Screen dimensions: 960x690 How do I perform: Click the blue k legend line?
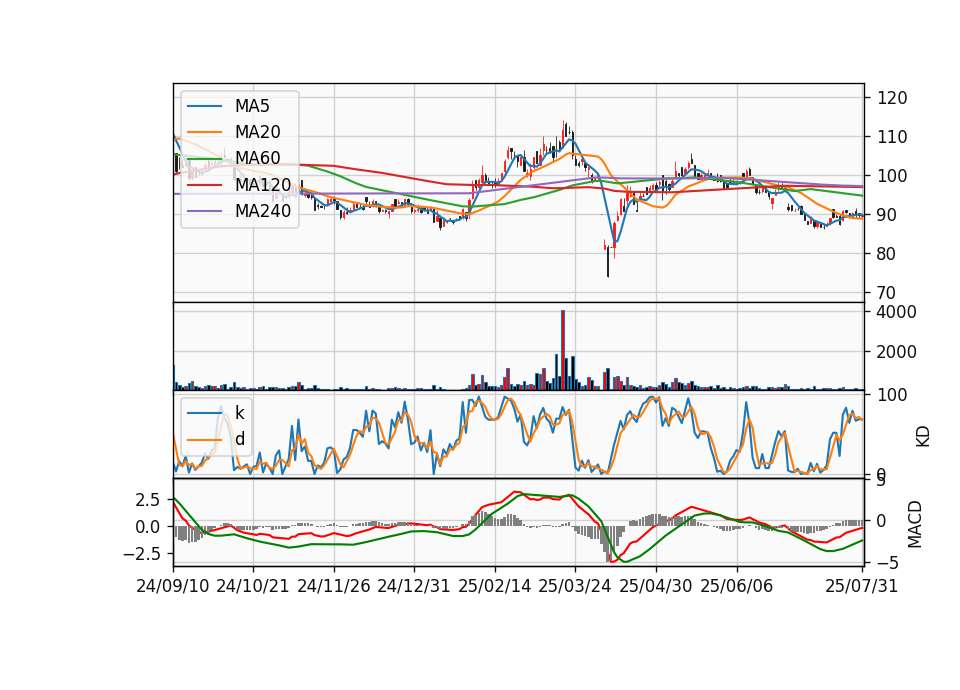[x=204, y=413]
